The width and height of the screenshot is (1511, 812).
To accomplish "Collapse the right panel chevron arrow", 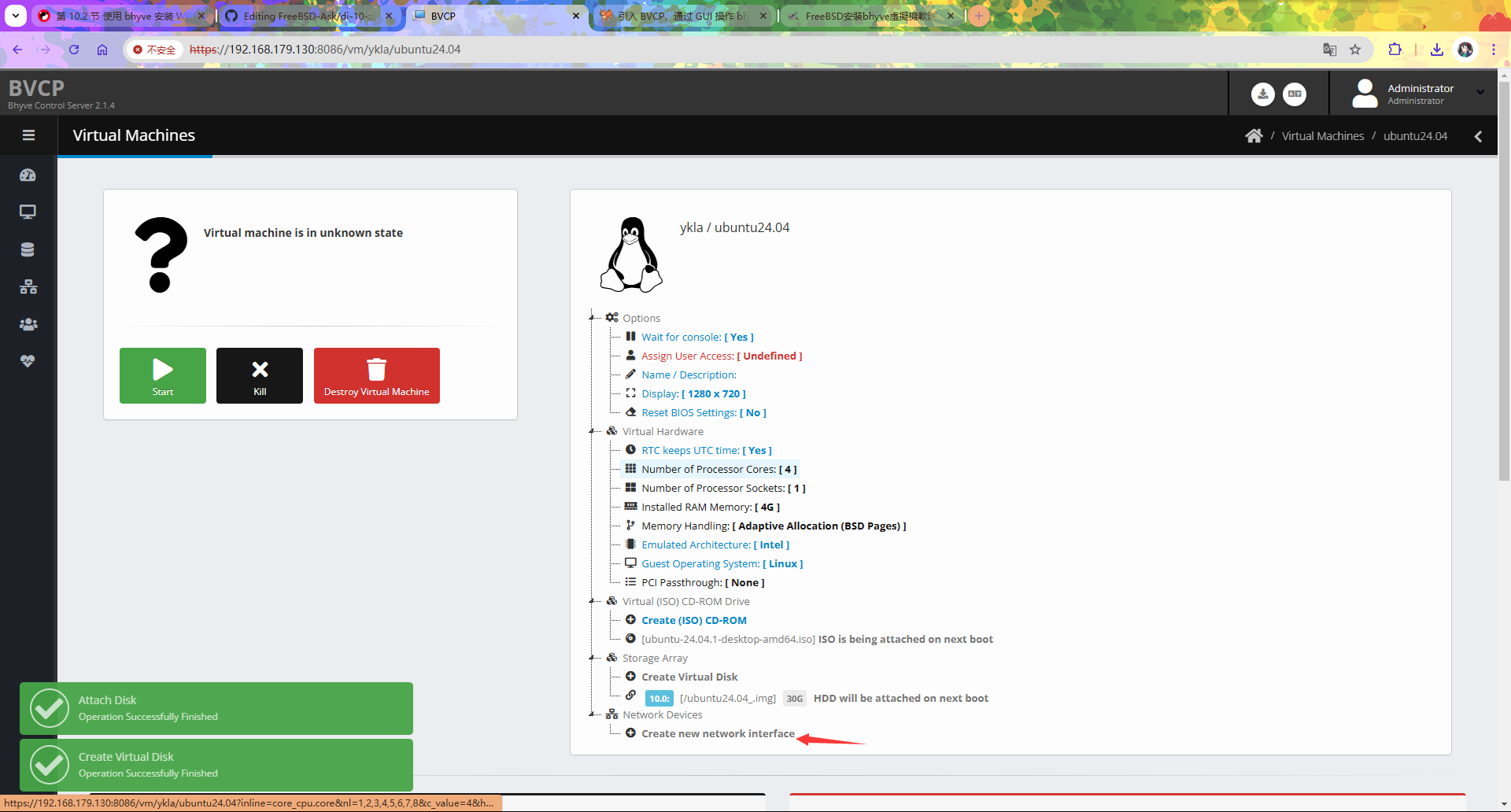I will [x=1478, y=136].
